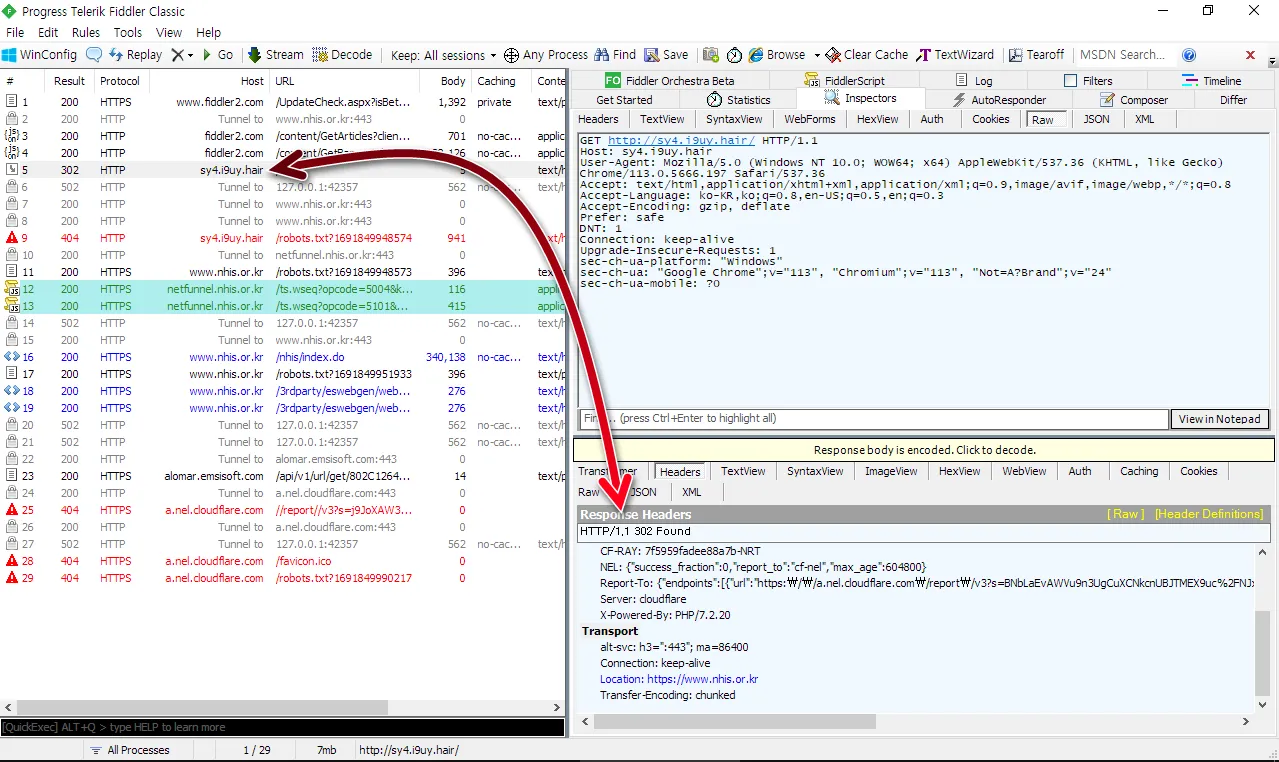This screenshot has width=1279, height=762.
Task: Select session 23 alomar.emsisoft.com
Action: [x=283, y=476]
